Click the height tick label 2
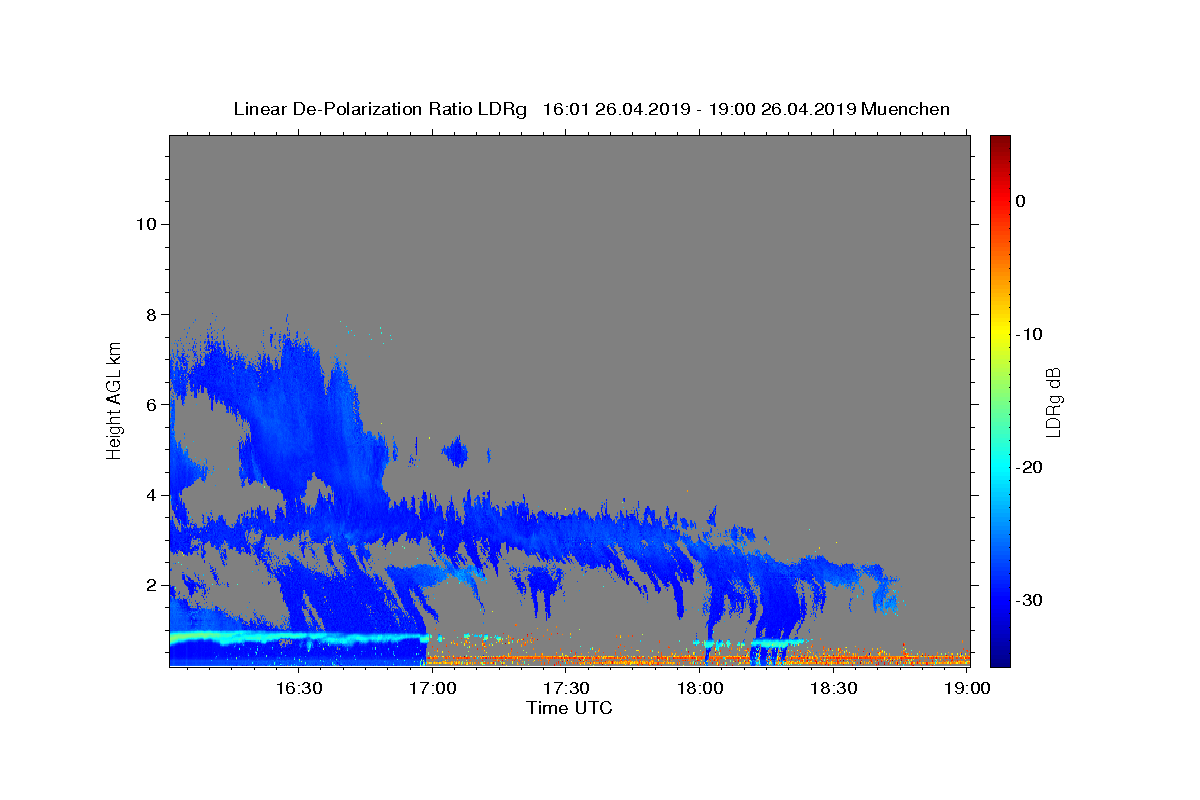This screenshot has height=800, width=1200. pos(152,585)
